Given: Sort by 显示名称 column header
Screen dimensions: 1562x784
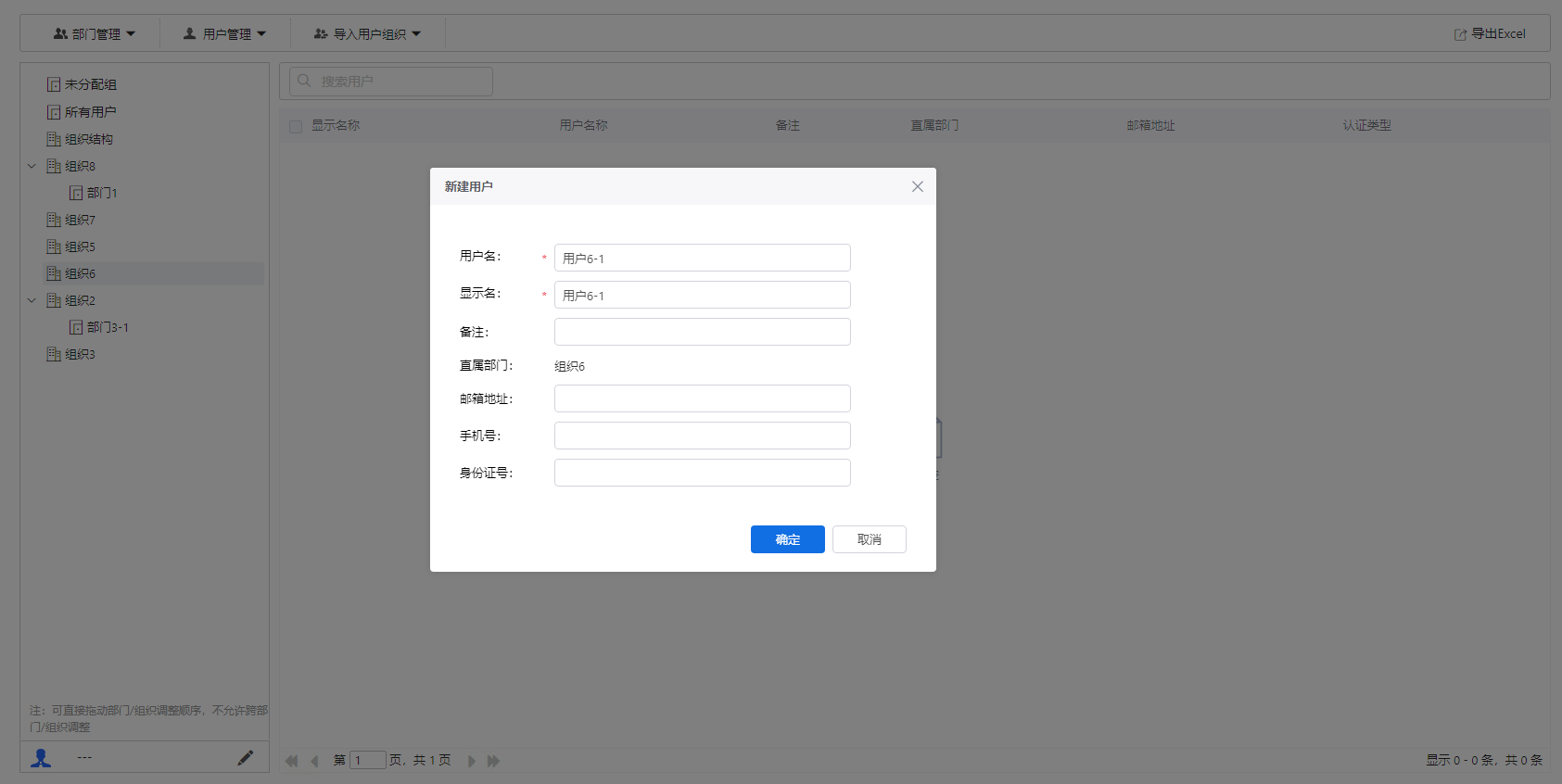Looking at the screenshot, I should coord(336,125).
